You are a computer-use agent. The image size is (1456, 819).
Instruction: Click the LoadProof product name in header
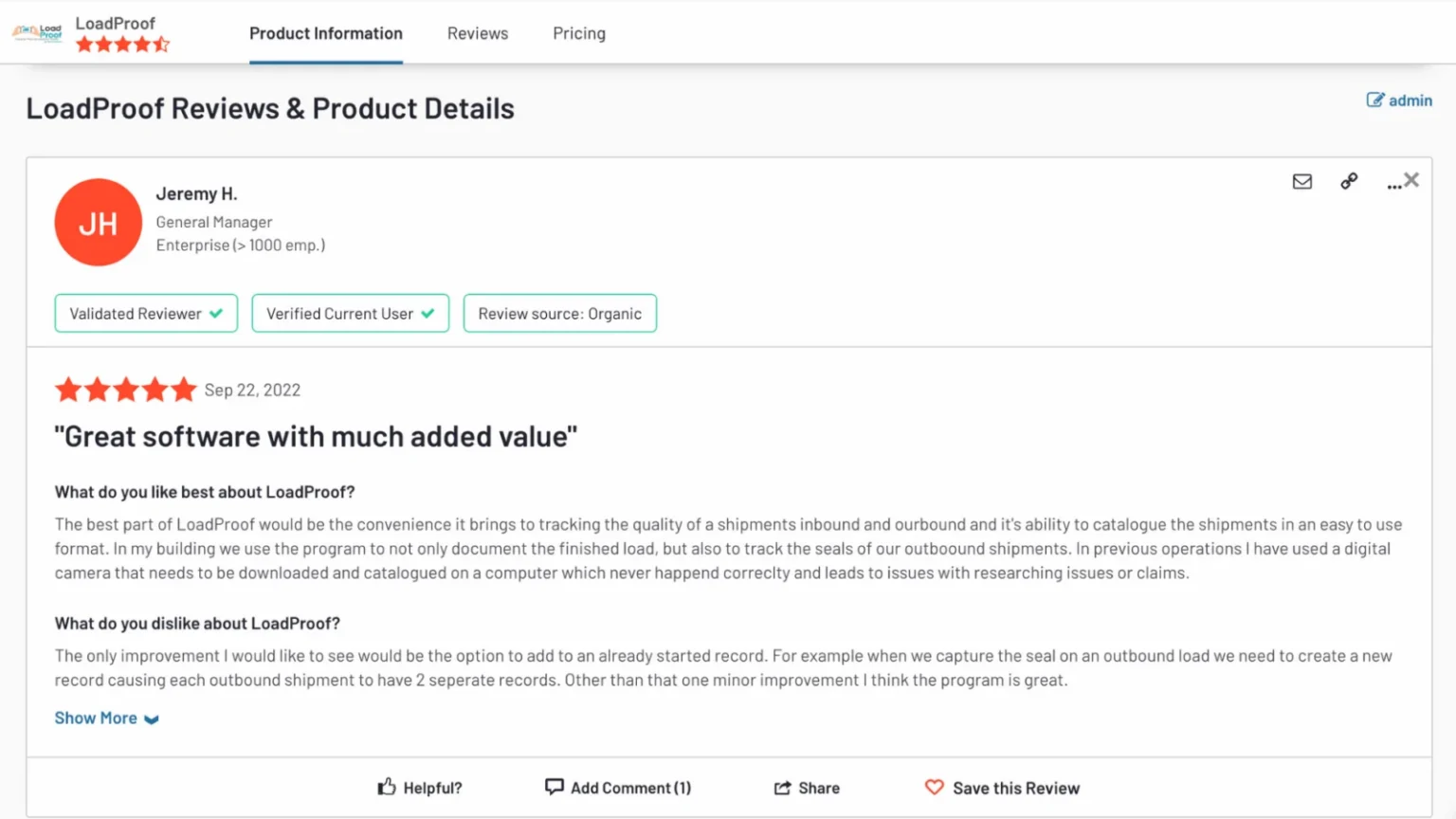pos(116,23)
